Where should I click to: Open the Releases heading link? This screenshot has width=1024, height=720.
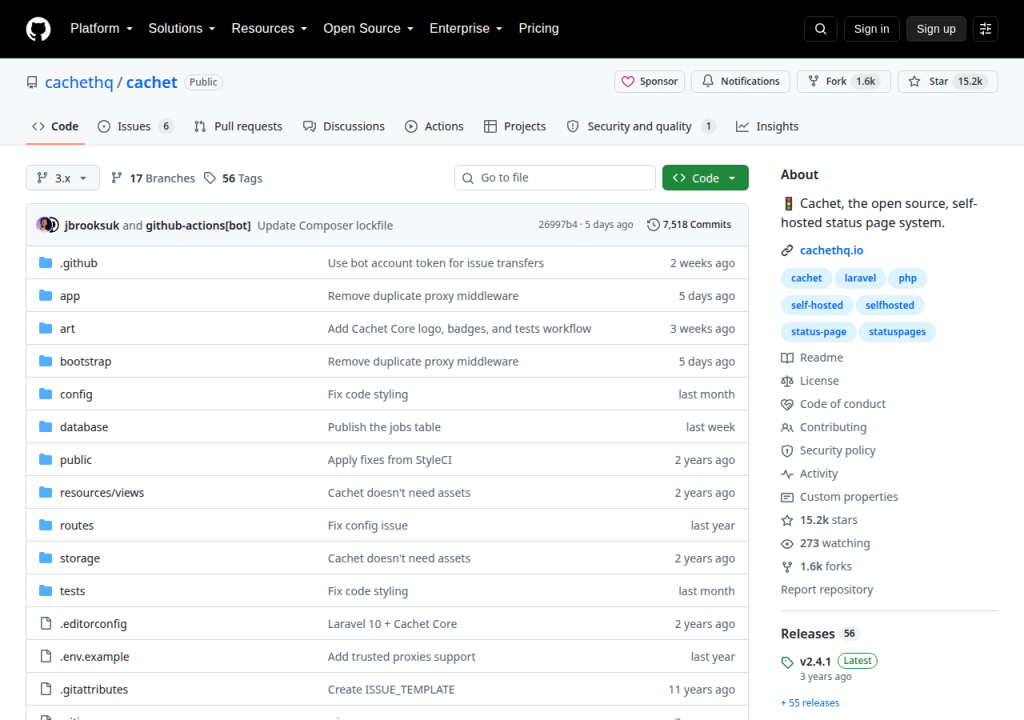(808, 634)
